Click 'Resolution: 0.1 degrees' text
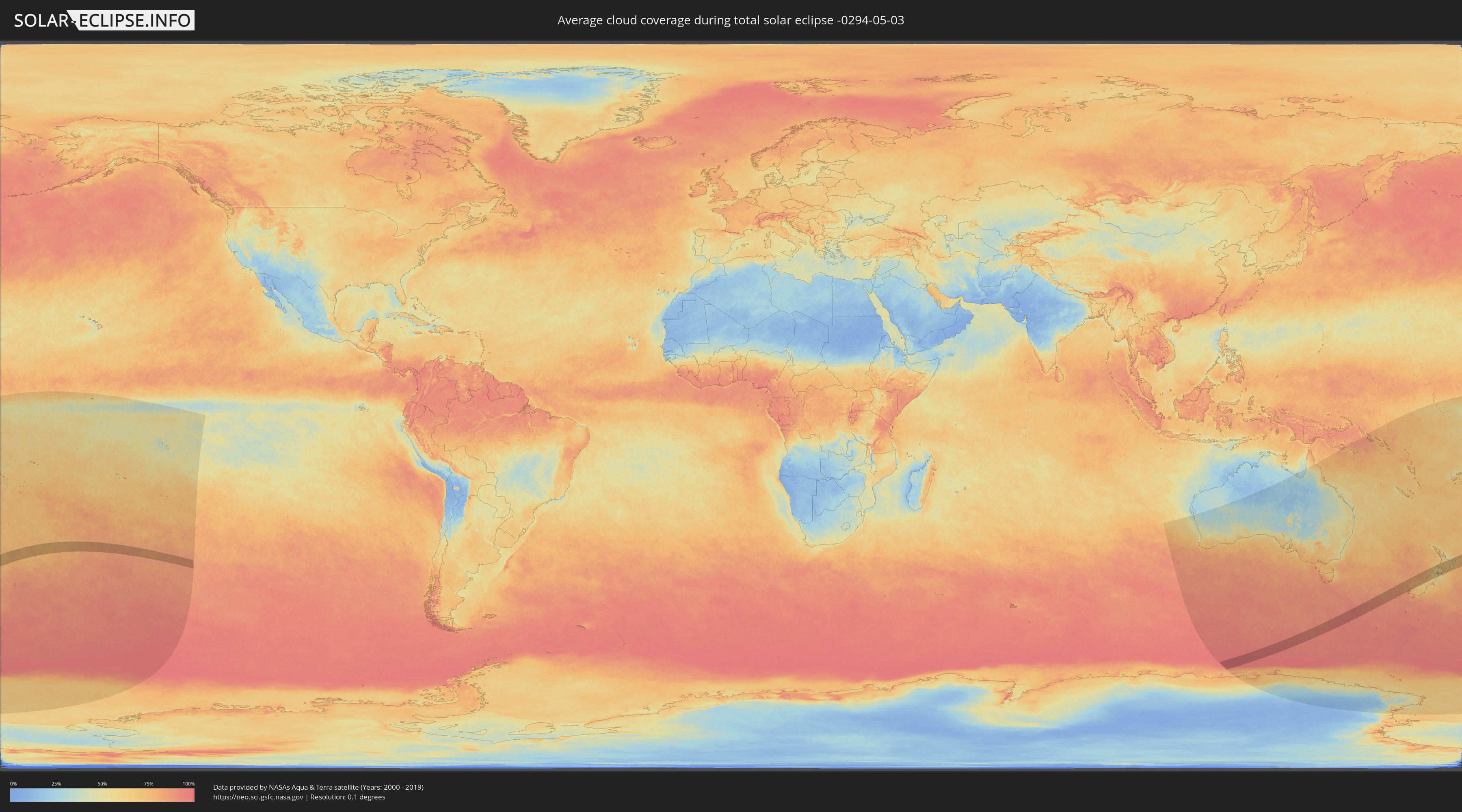This screenshot has width=1462, height=812. 347,797
